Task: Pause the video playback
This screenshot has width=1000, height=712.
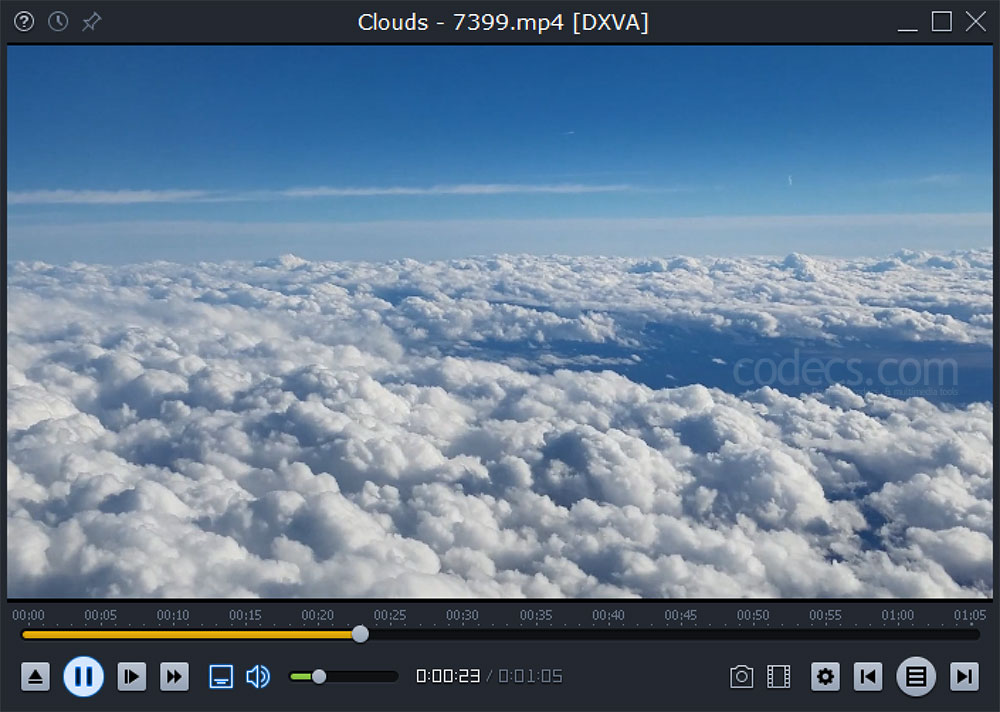Action: click(x=84, y=676)
